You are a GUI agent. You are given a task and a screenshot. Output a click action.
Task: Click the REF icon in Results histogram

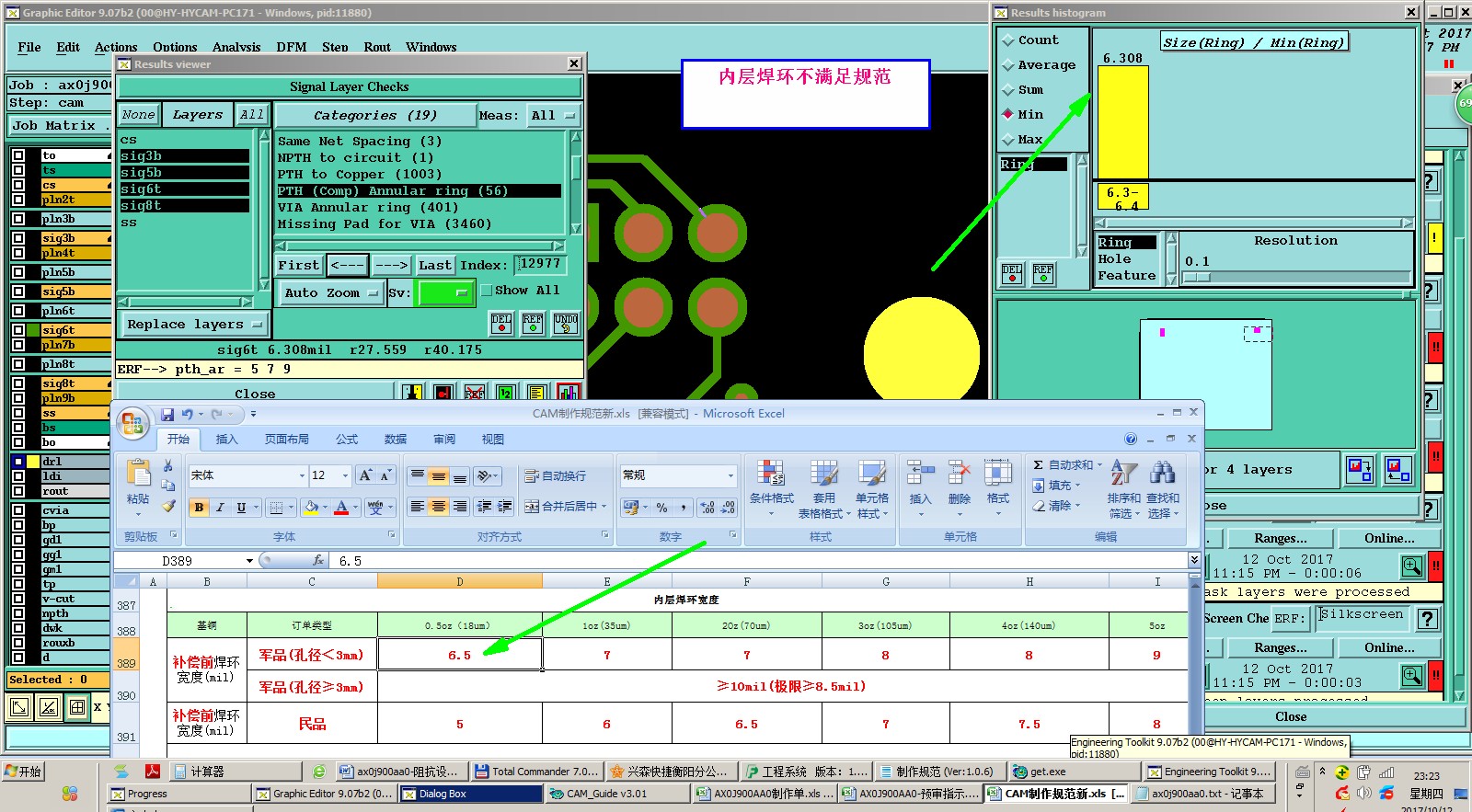1043,274
